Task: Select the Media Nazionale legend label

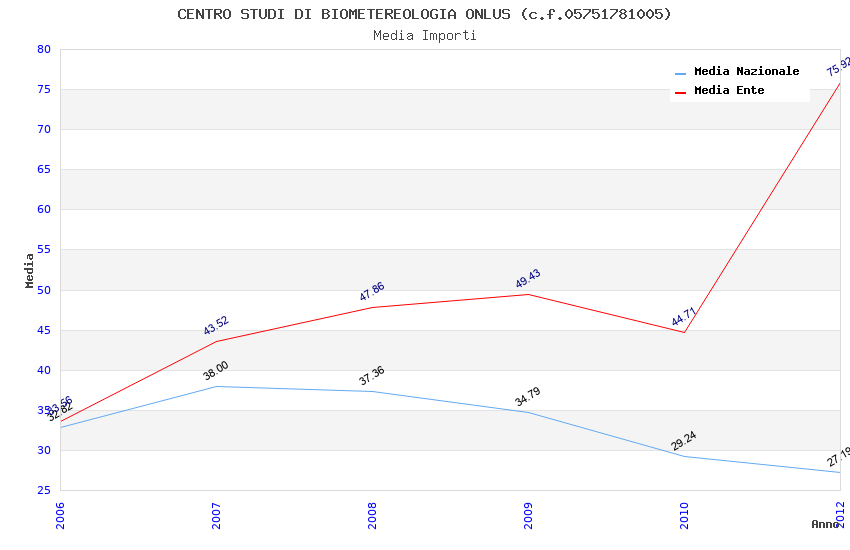Action: click(x=746, y=72)
